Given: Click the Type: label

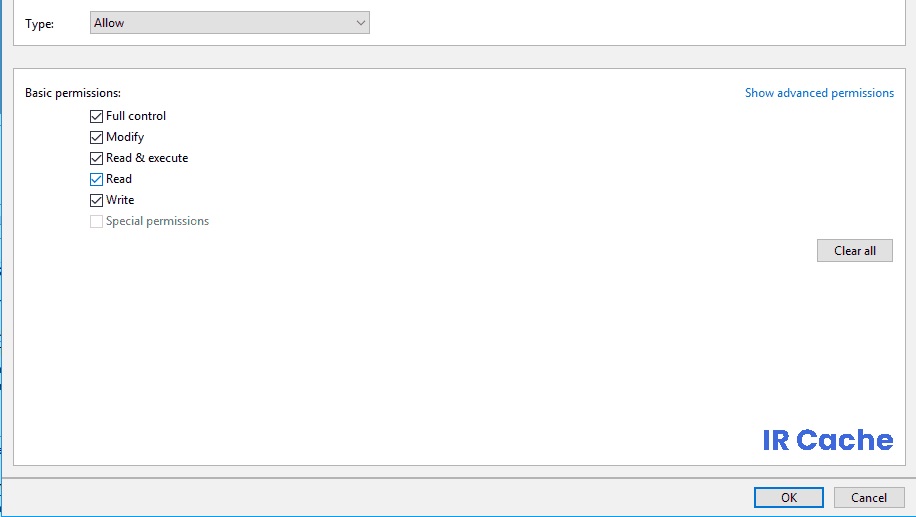Looking at the screenshot, I should pyautogui.click(x=40, y=24).
